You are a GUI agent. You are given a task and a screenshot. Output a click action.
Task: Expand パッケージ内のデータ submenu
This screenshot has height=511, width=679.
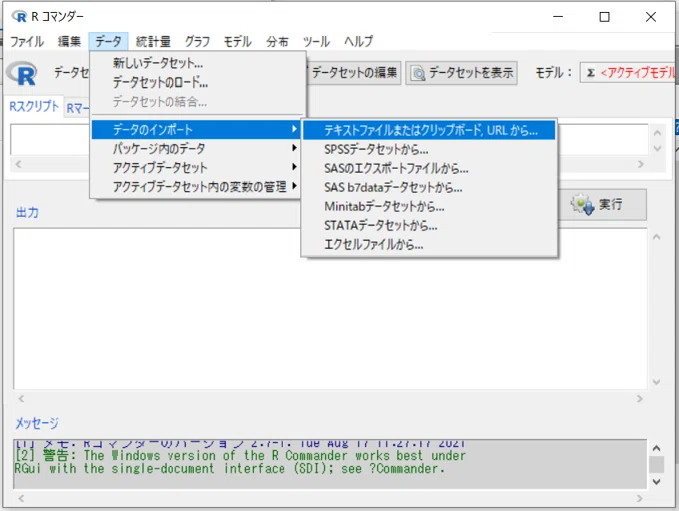196,149
